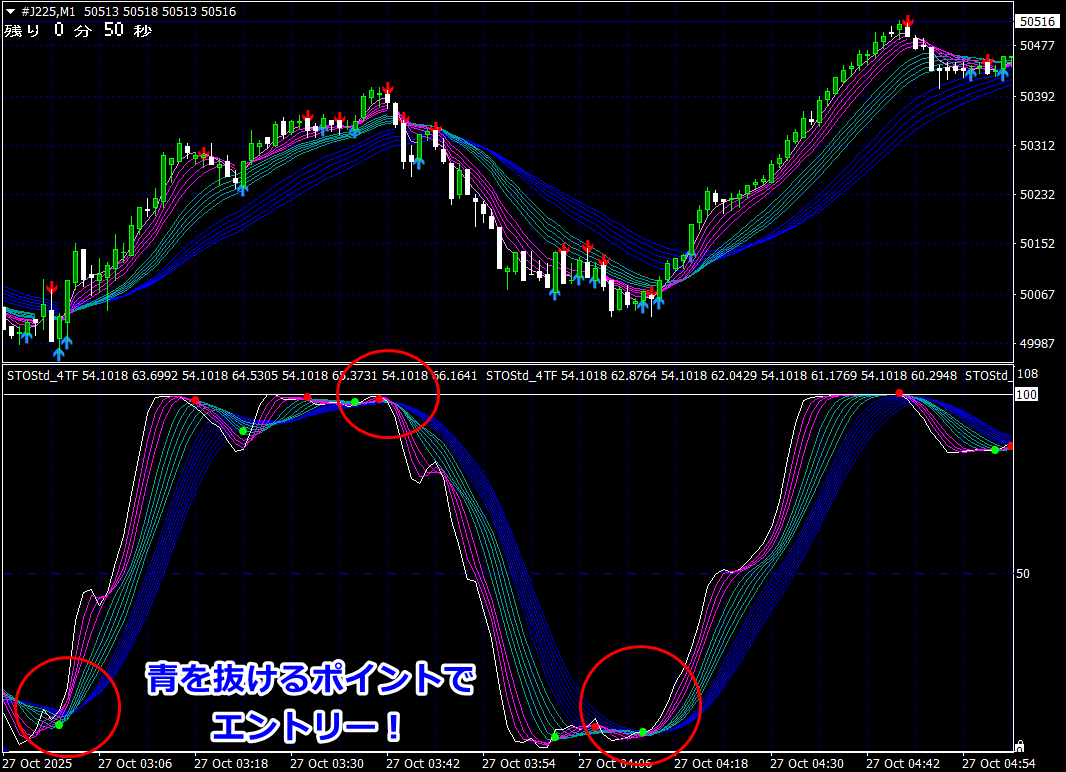Click the countdown text 残り 0 分 50 秒
Viewport: 1066px width, 772px height.
tap(78, 30)
